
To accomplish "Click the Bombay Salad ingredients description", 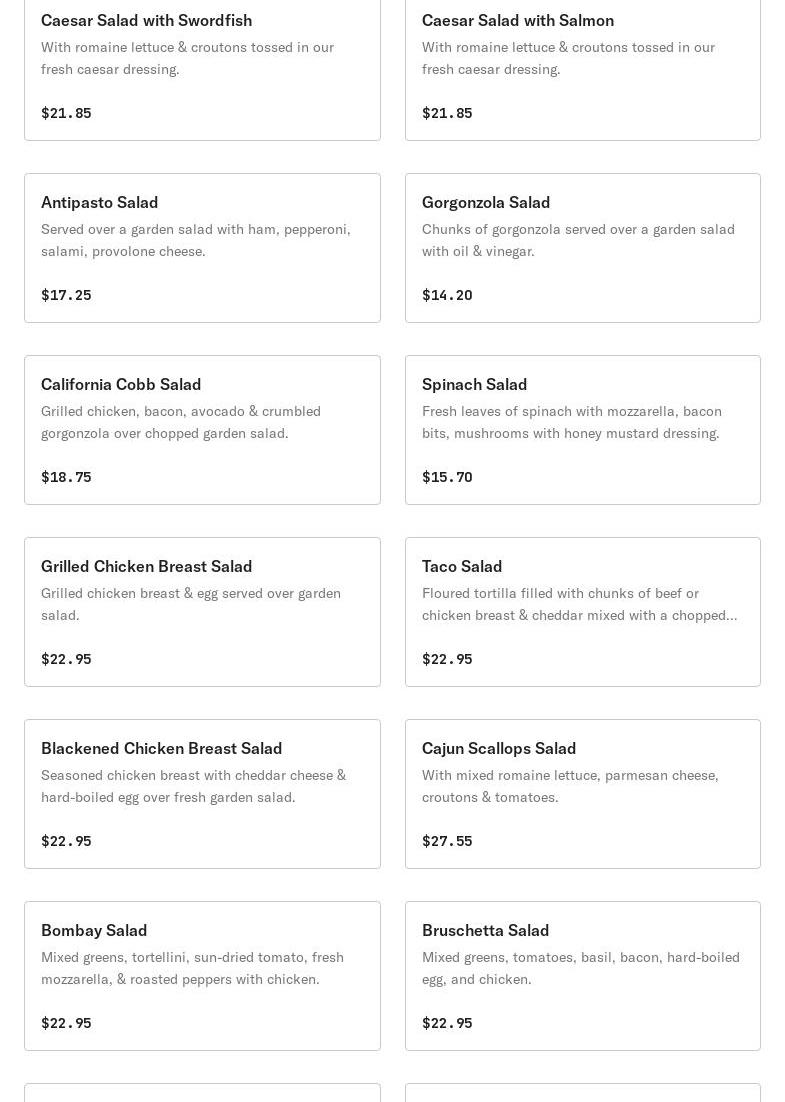I will tap(192, 968).
